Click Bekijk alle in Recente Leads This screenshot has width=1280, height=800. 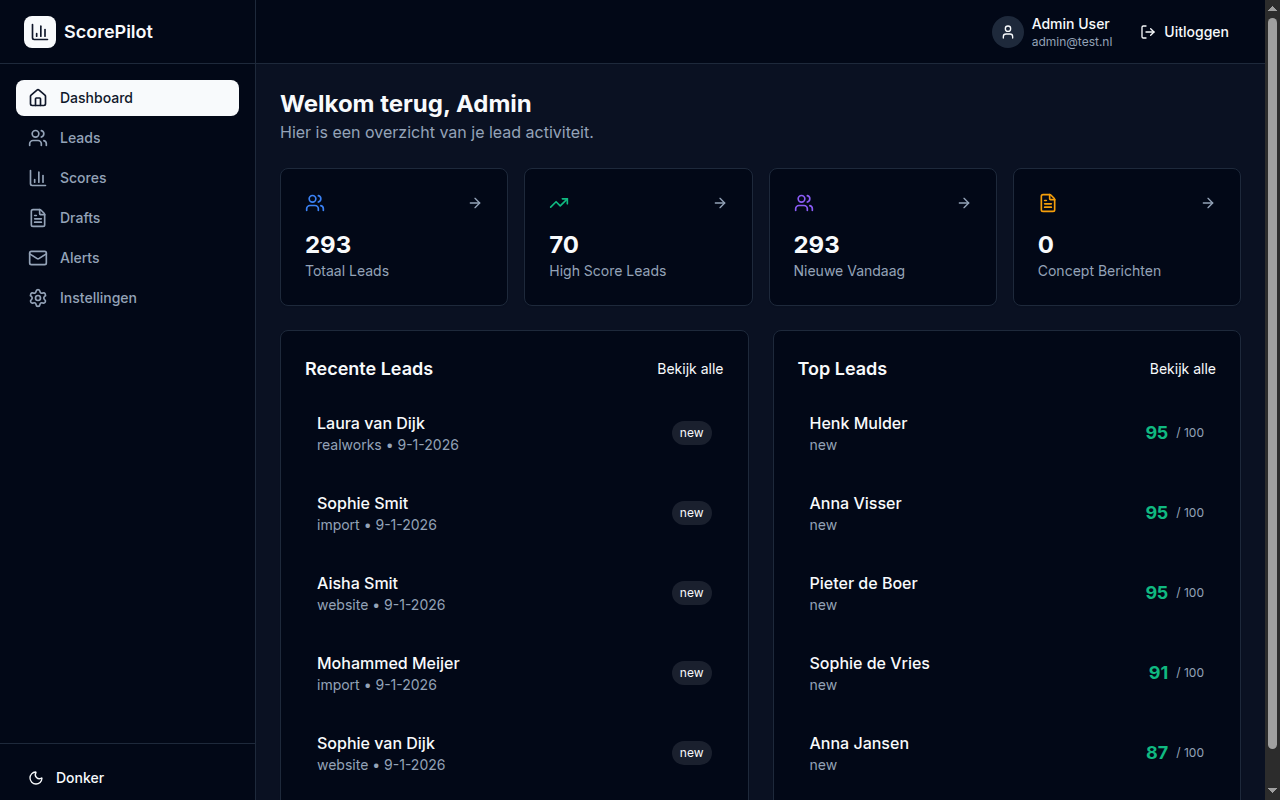(x=690, y=369)
